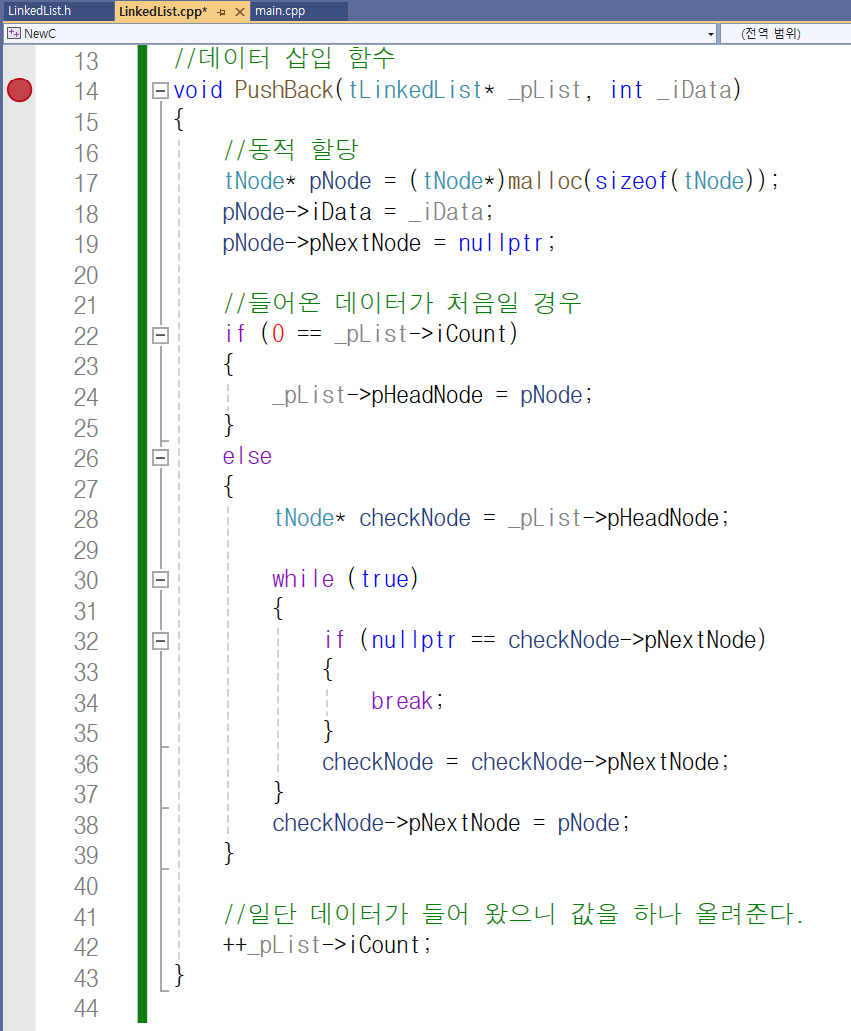Collapse the else block at line 26

pos(160,458)
